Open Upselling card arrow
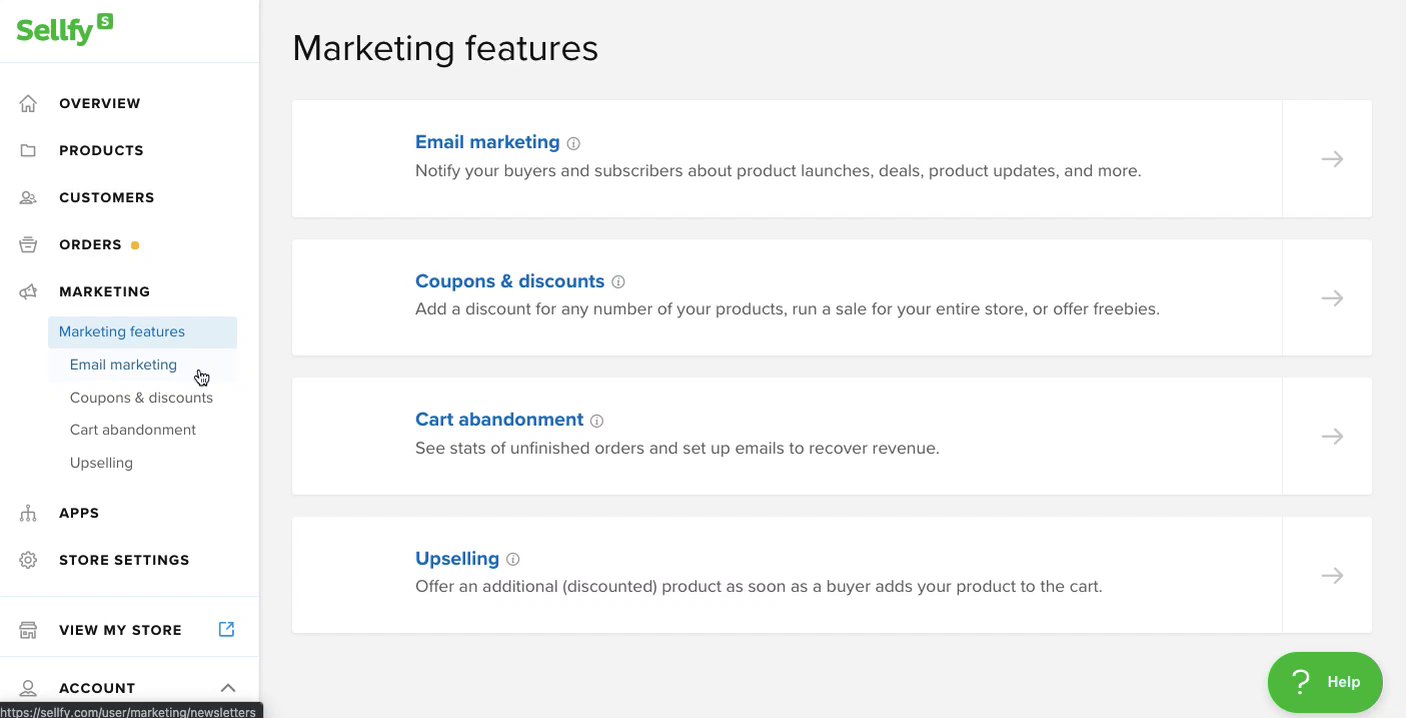The image size is (1406, 718). 1331,575
